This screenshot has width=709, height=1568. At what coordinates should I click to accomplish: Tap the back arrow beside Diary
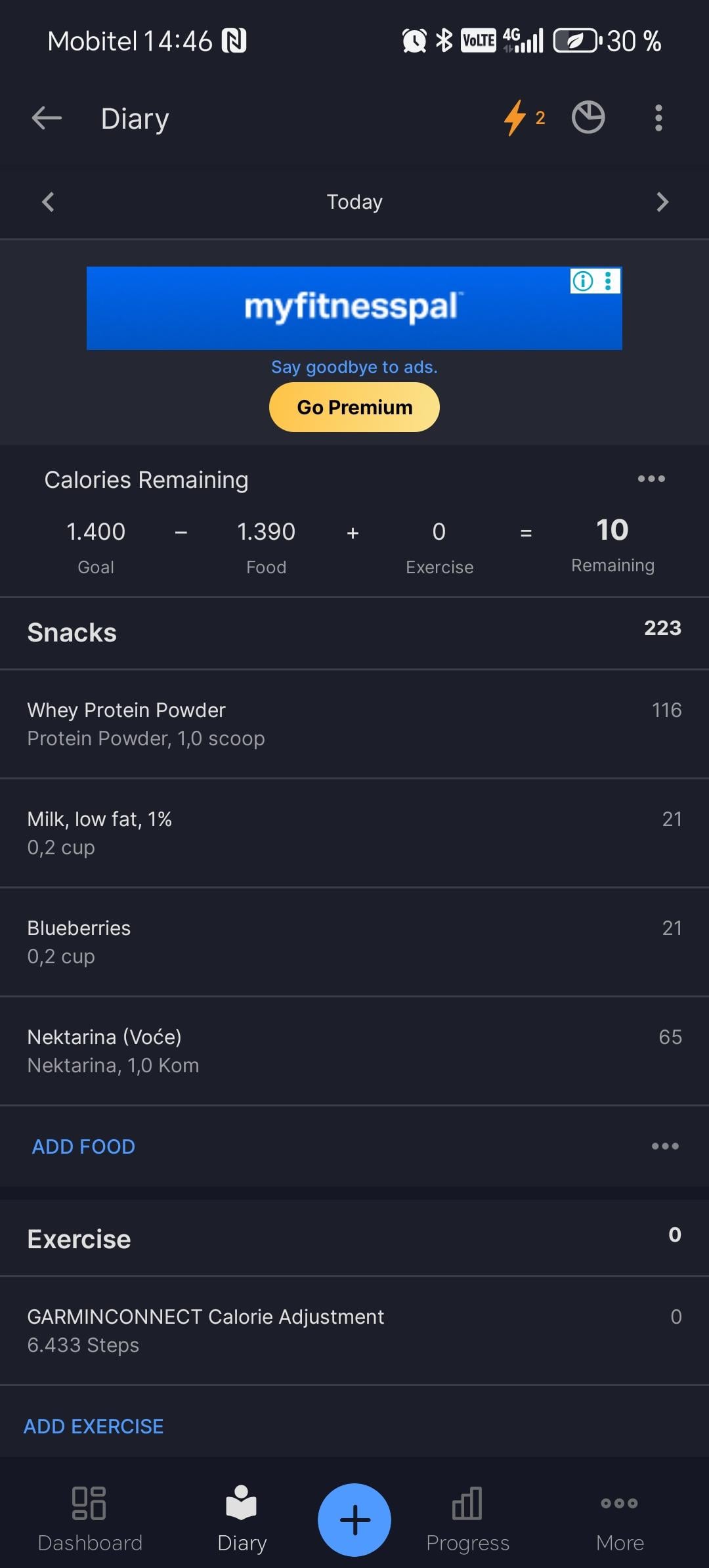(47, 119)
